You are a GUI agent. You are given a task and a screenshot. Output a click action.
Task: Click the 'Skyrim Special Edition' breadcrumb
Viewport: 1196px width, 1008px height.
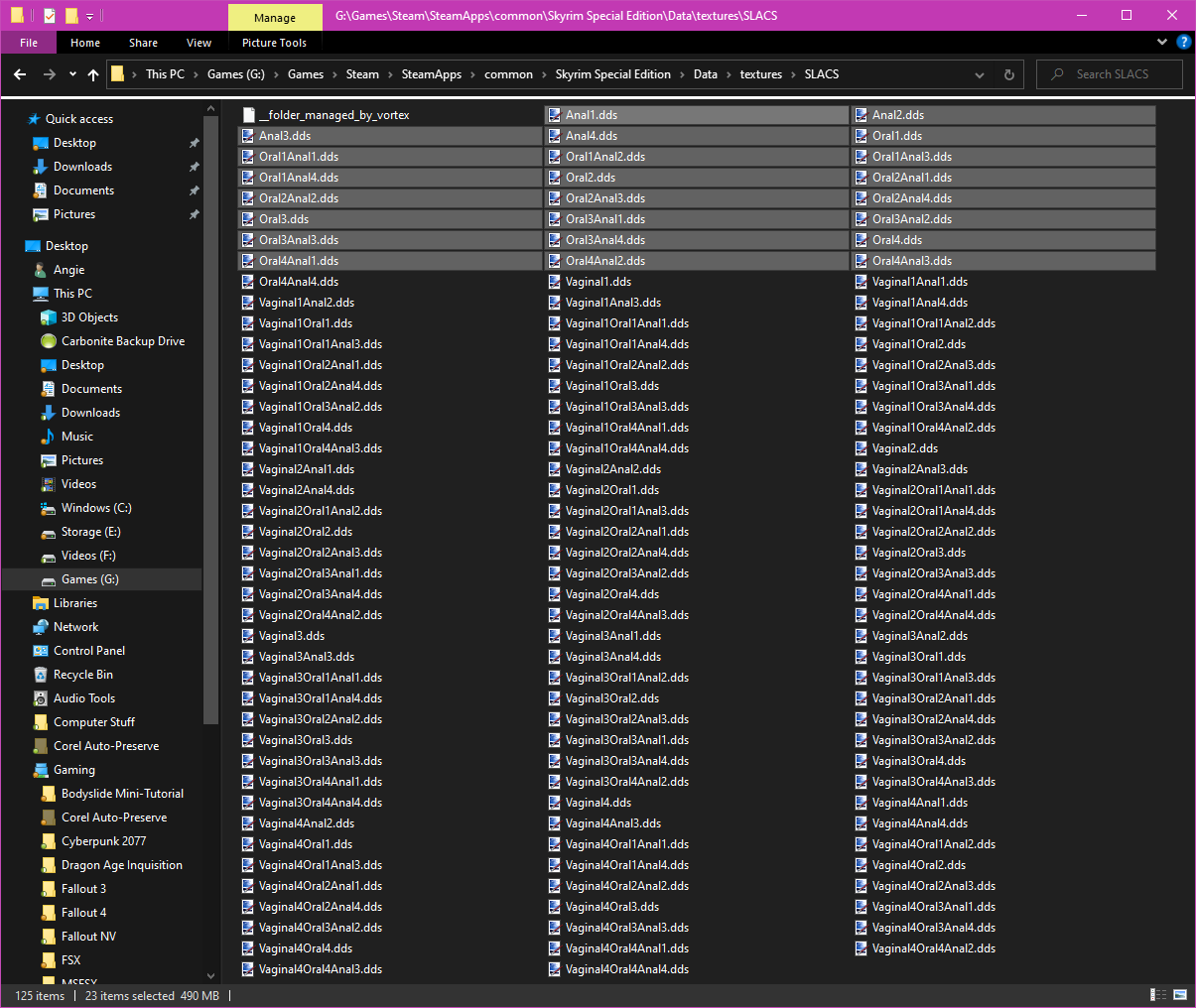[612, 74]
